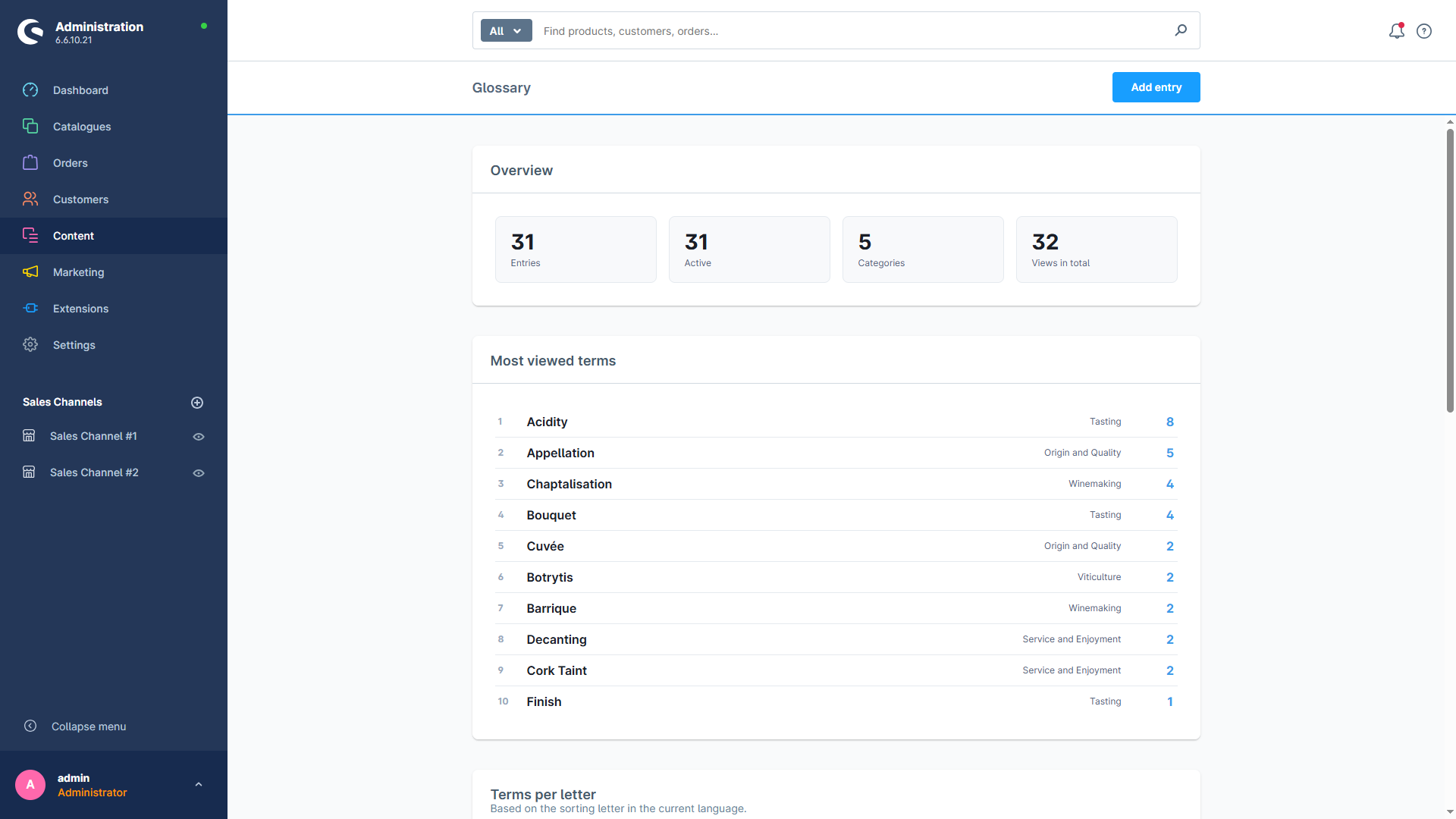Open Catalogues menu item

pos(114,127)
